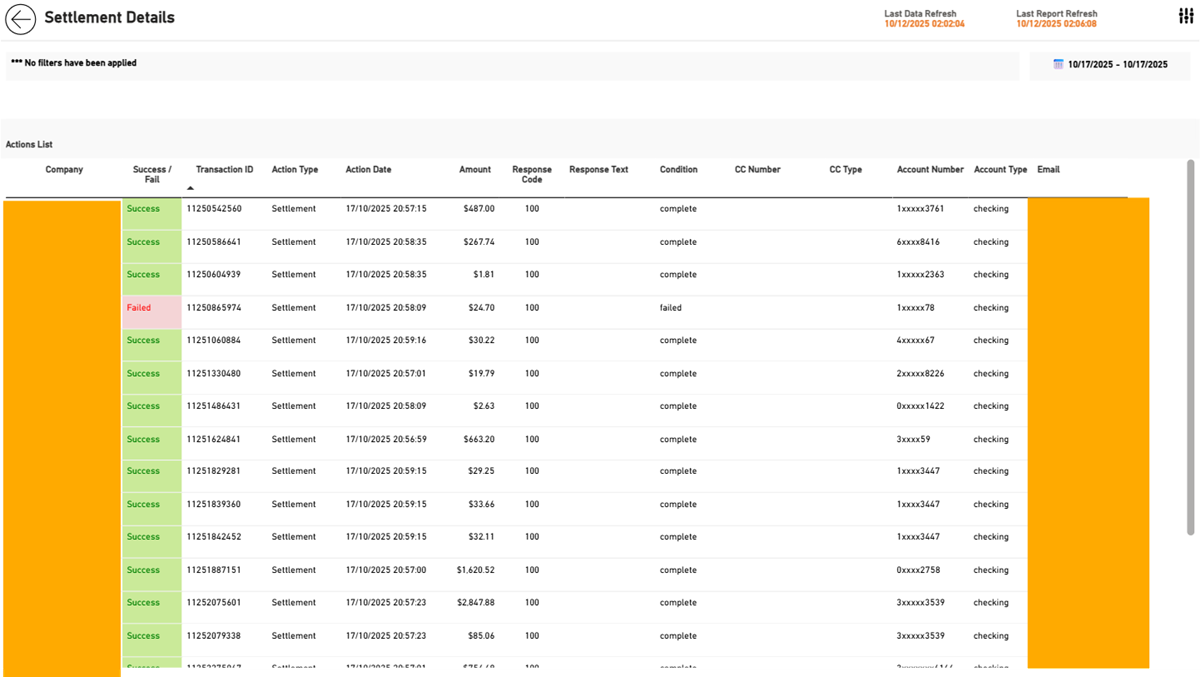
Task: Click the $19.79 amount cell
Action: 481,373
